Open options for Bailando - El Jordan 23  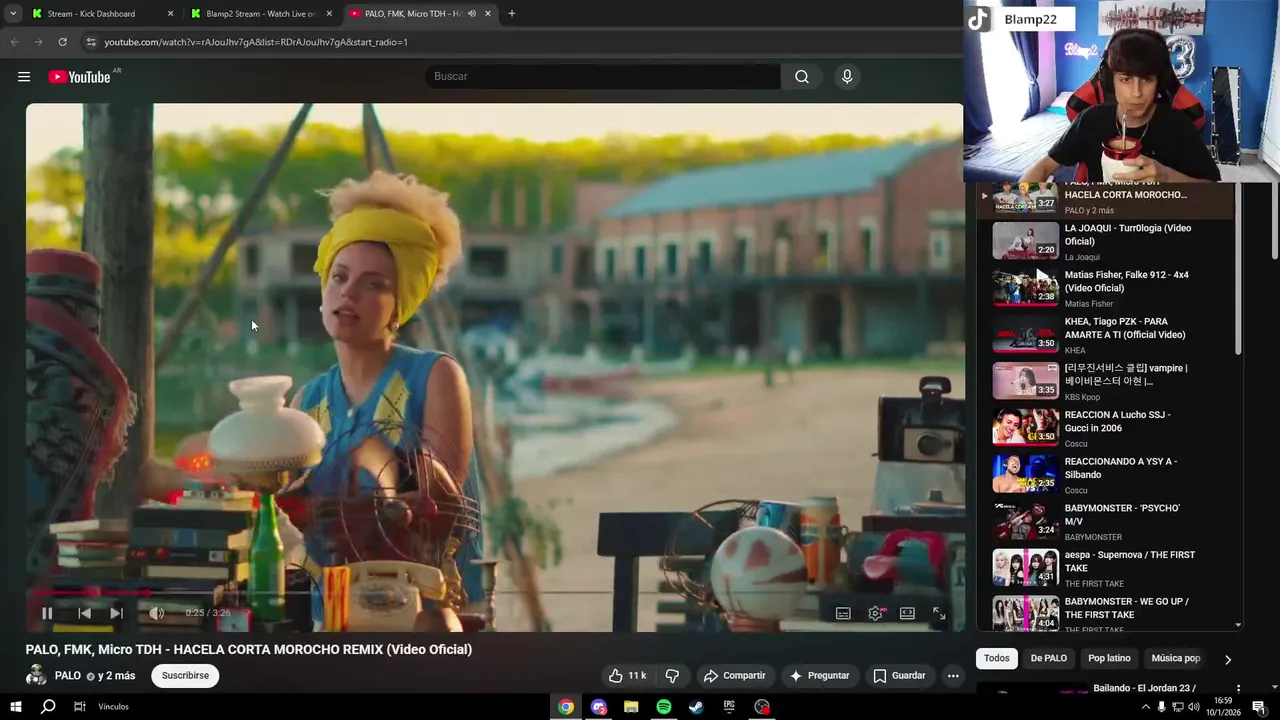pos(1238,689)
